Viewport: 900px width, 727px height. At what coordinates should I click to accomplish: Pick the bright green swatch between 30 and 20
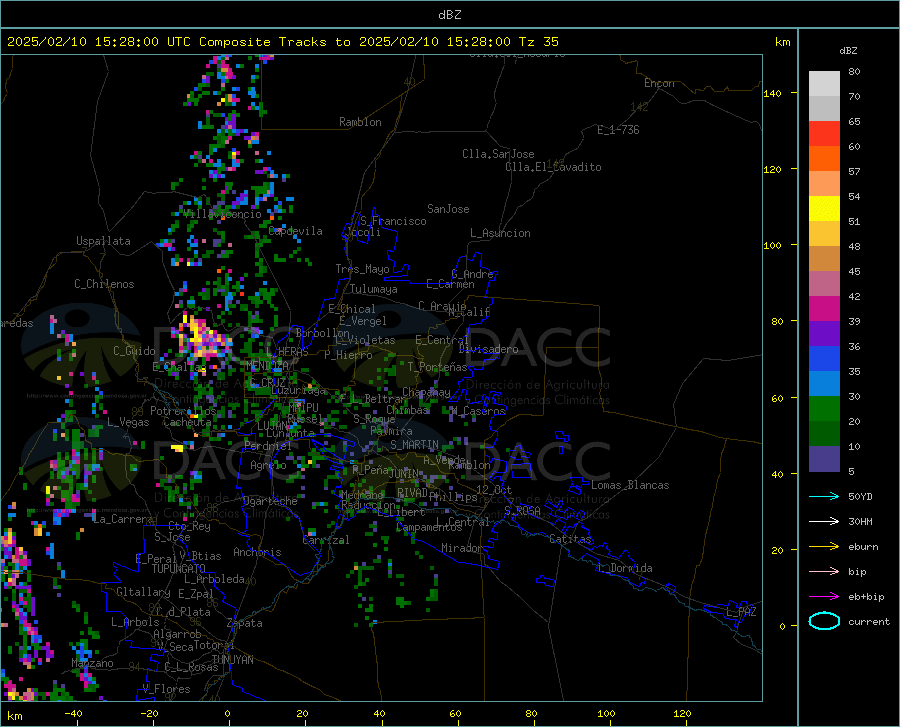pyautogui.click(x=824, y=409)
